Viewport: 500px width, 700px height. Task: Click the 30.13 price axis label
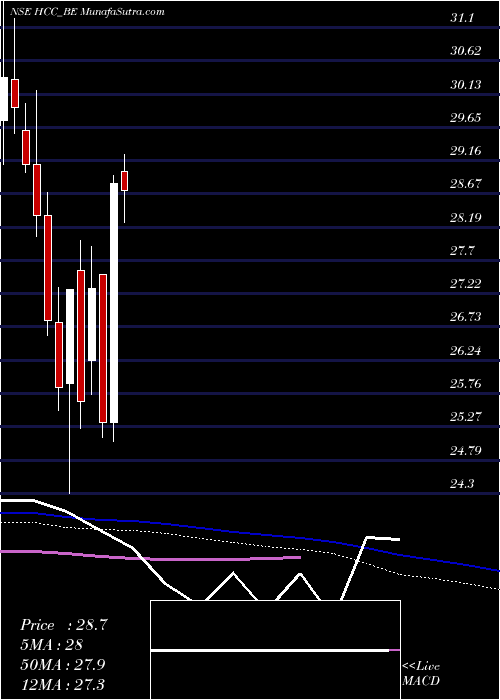(x=466, y=84)
